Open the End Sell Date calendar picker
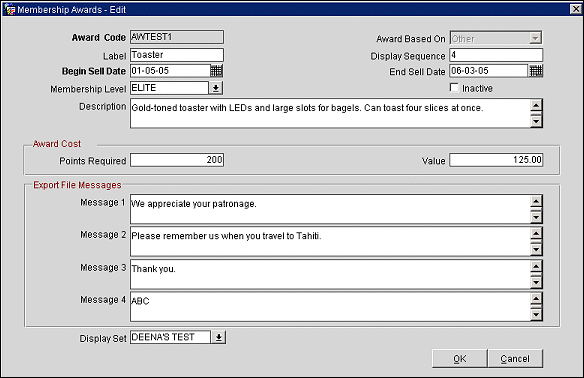Image resolution: width=584 pixels, height=378 pixels. point(536,71)
